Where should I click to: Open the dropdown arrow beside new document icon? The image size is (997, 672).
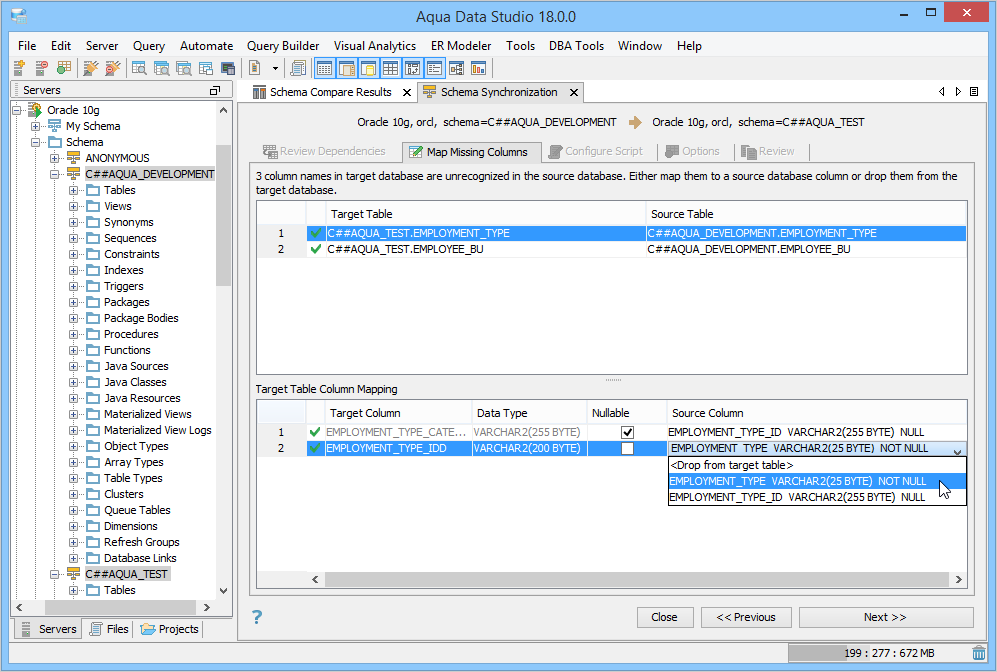click(x=275, y=68)
